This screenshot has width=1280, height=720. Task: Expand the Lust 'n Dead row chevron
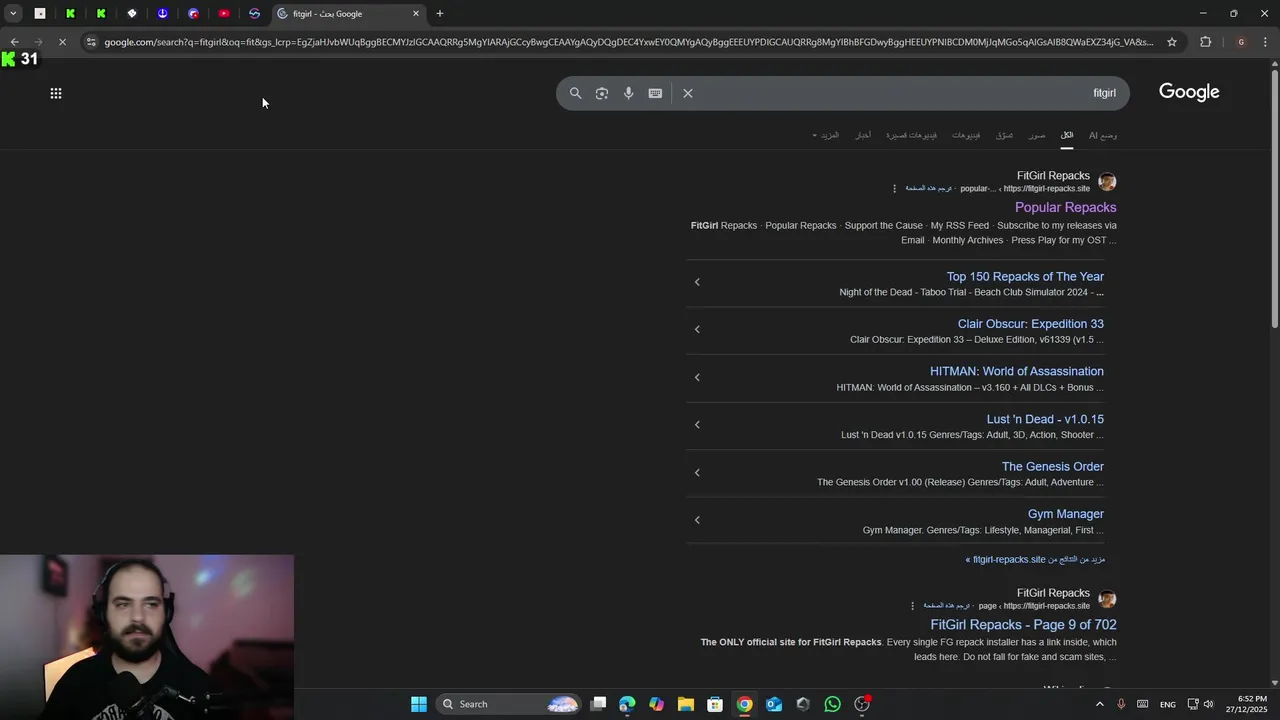pyautogui.click(x=697, y=424)
